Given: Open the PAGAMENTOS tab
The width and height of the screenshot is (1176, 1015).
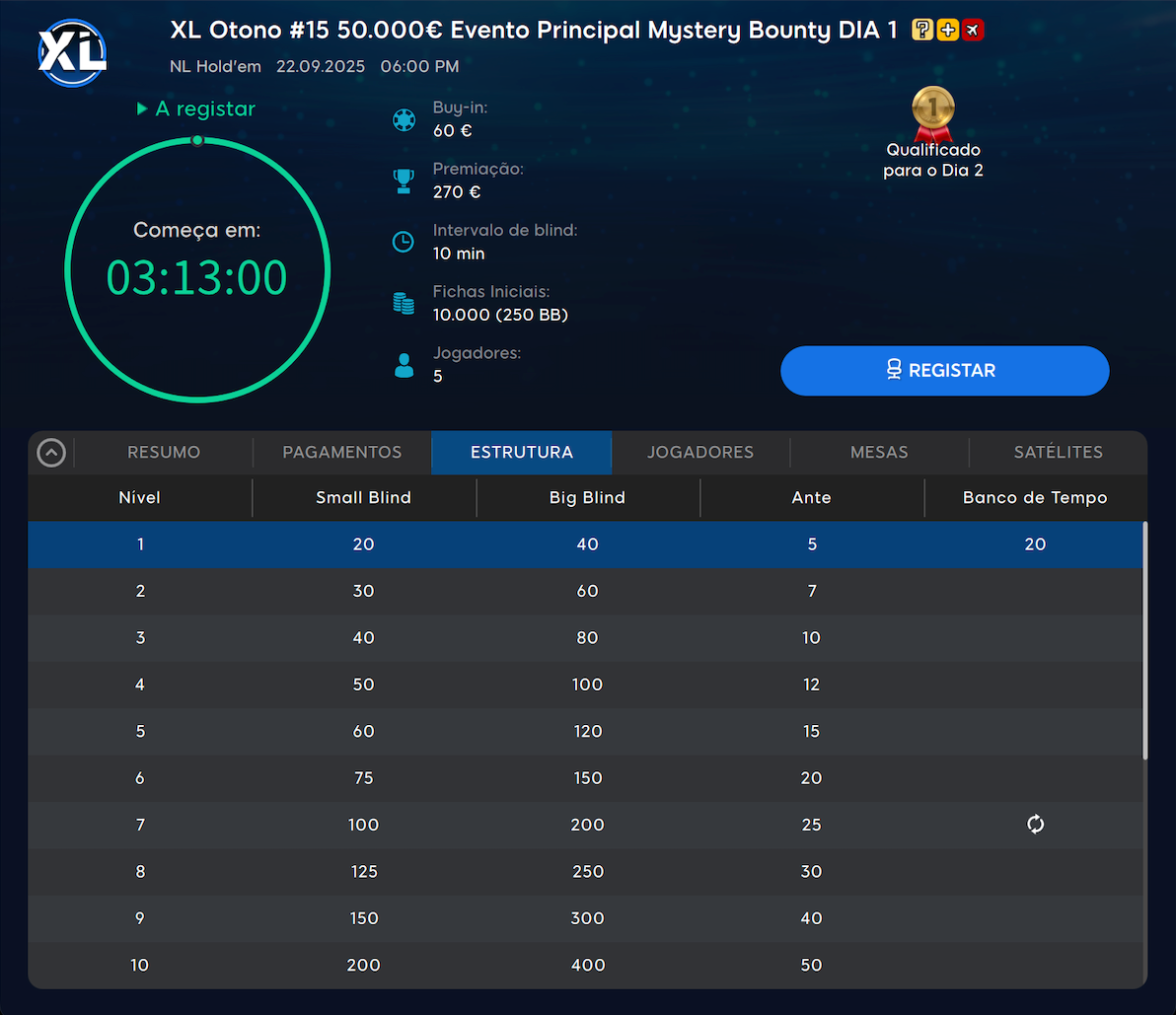Looking at the screenshot, I should pos(342,453).
